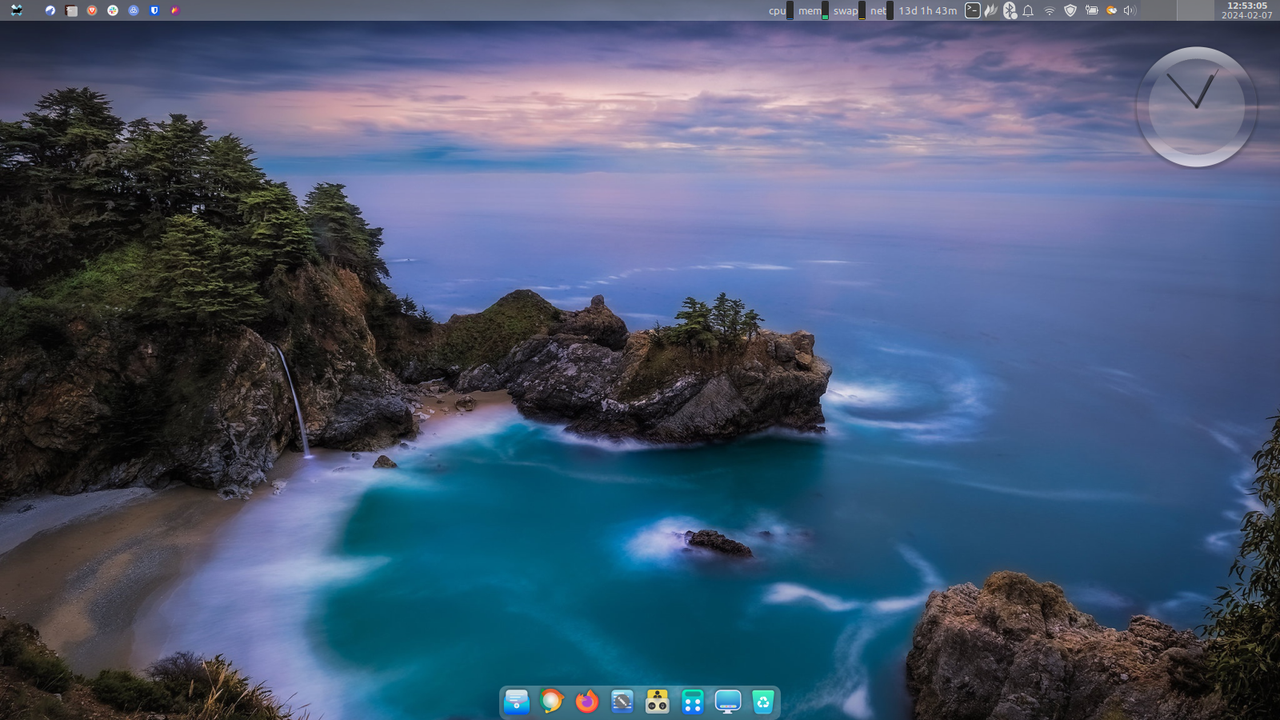Viewport: 1280px width, 720px height.
Task: Open the volume speaker icon
Action: point(1130,10)
